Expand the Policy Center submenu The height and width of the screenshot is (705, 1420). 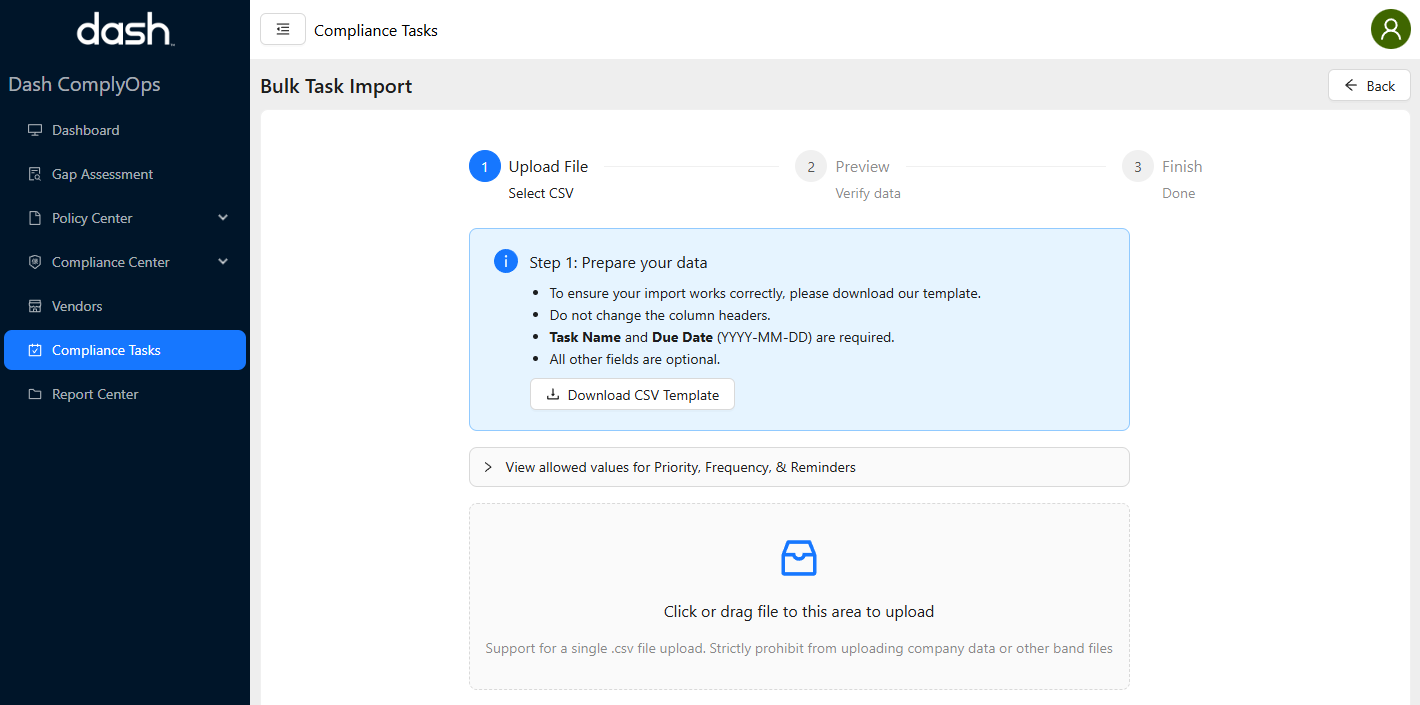coord(92,218)
